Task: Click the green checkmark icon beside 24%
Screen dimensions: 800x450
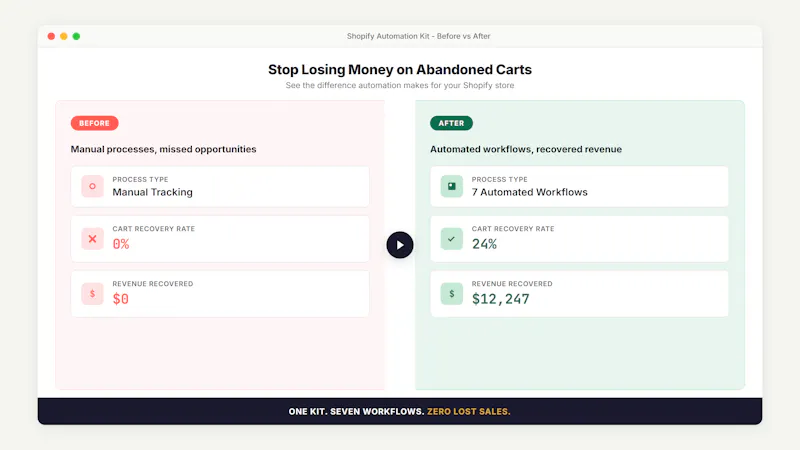Action: point(452,239)
